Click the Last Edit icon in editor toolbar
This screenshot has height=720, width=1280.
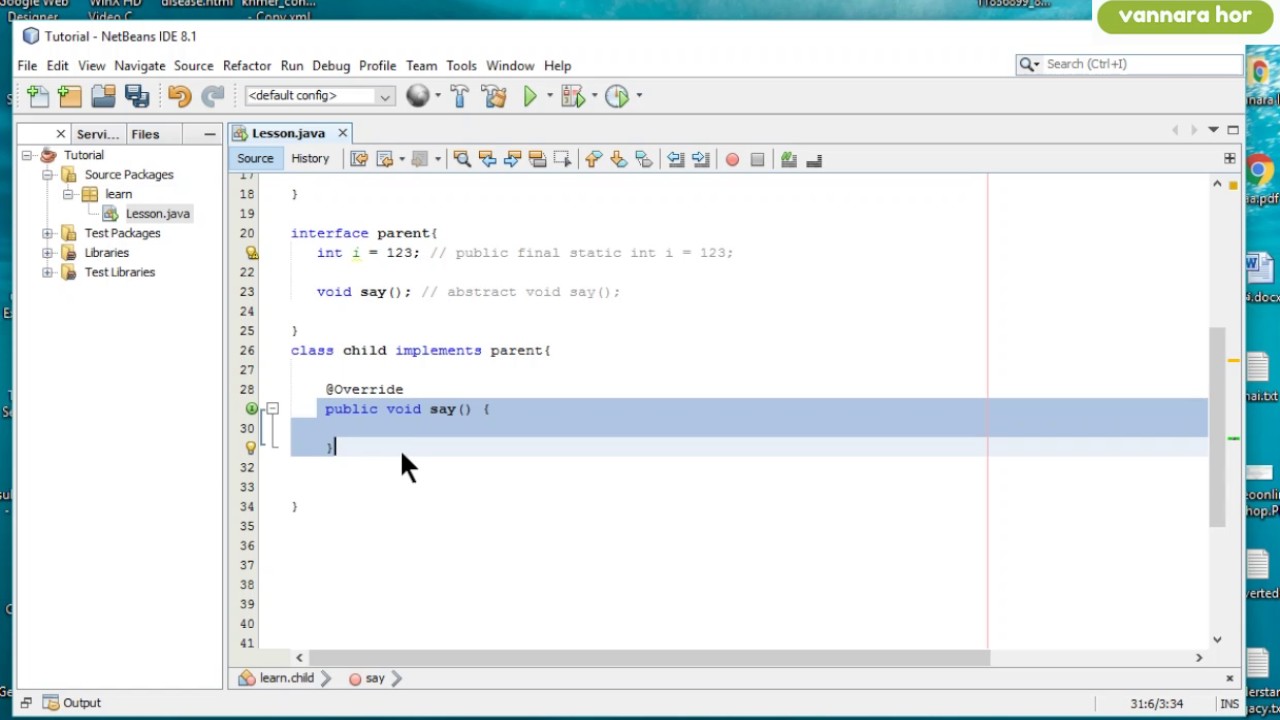(359, 159)
